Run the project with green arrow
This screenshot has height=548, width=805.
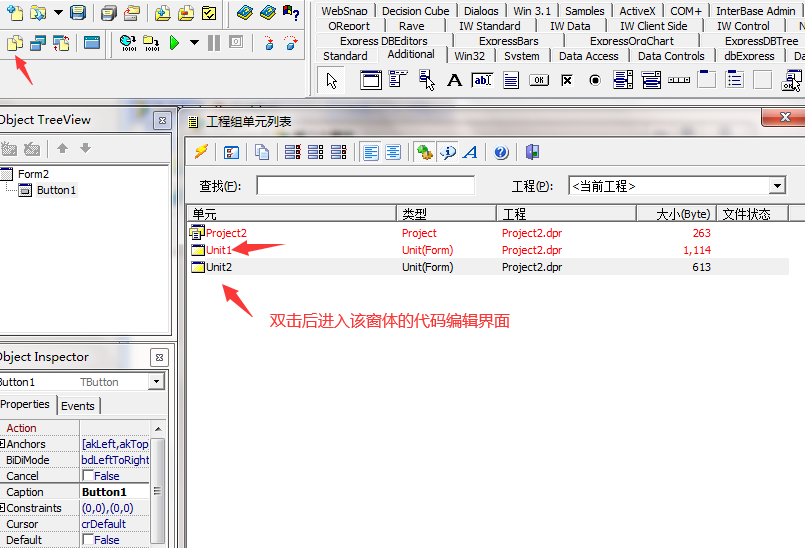[x=174, y=43]
